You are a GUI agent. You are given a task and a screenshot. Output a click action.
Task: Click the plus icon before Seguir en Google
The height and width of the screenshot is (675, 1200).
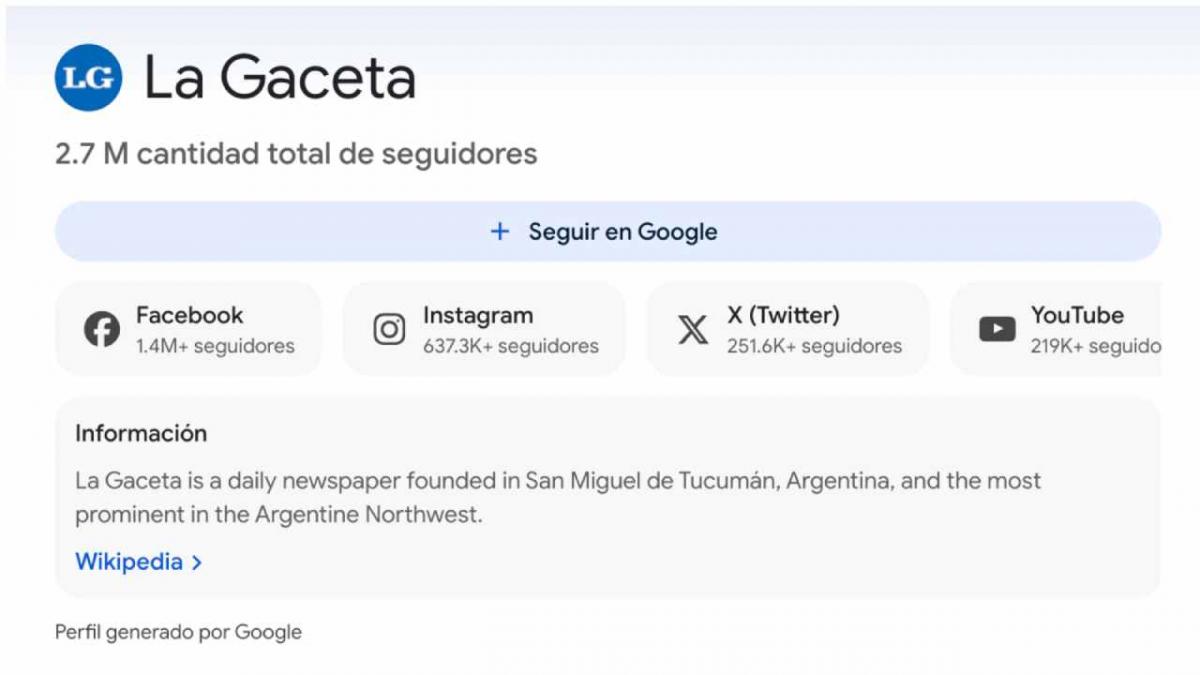498,231
